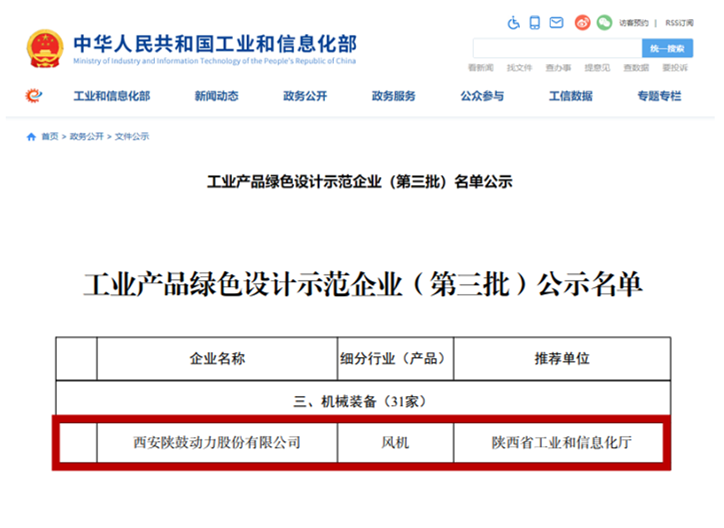The width and height of the screenshot is (724, 528).
Task: Click the home icon in the breadcrumb
Action: pyautogui.click(x=31, y=137)
